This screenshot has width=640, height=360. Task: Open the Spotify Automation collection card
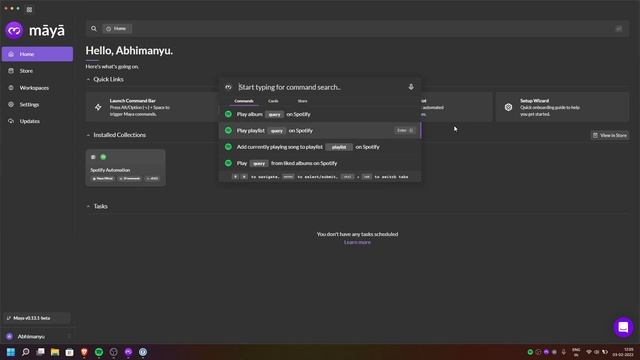126,168
